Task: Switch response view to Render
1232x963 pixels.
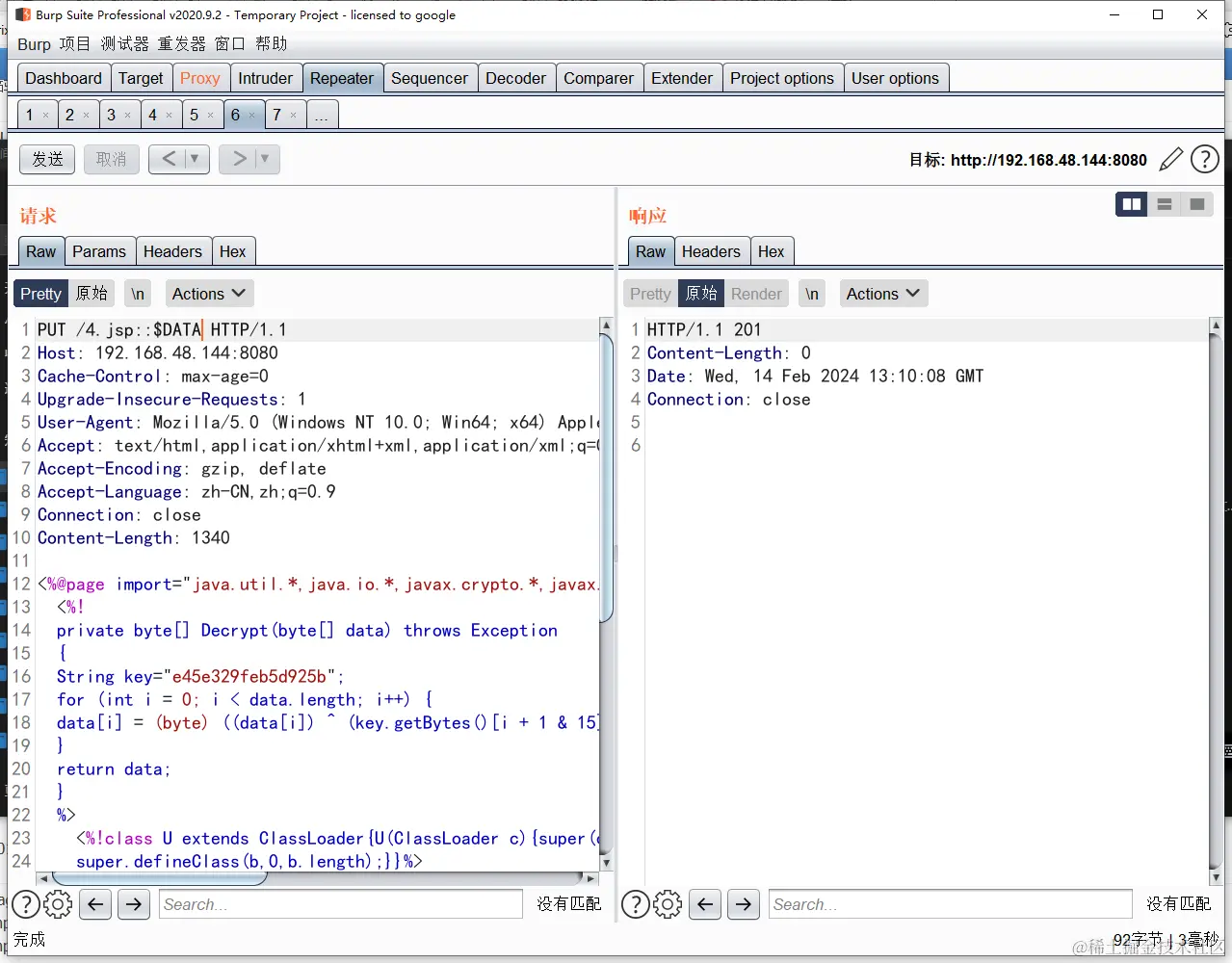Action: (756, 294)
